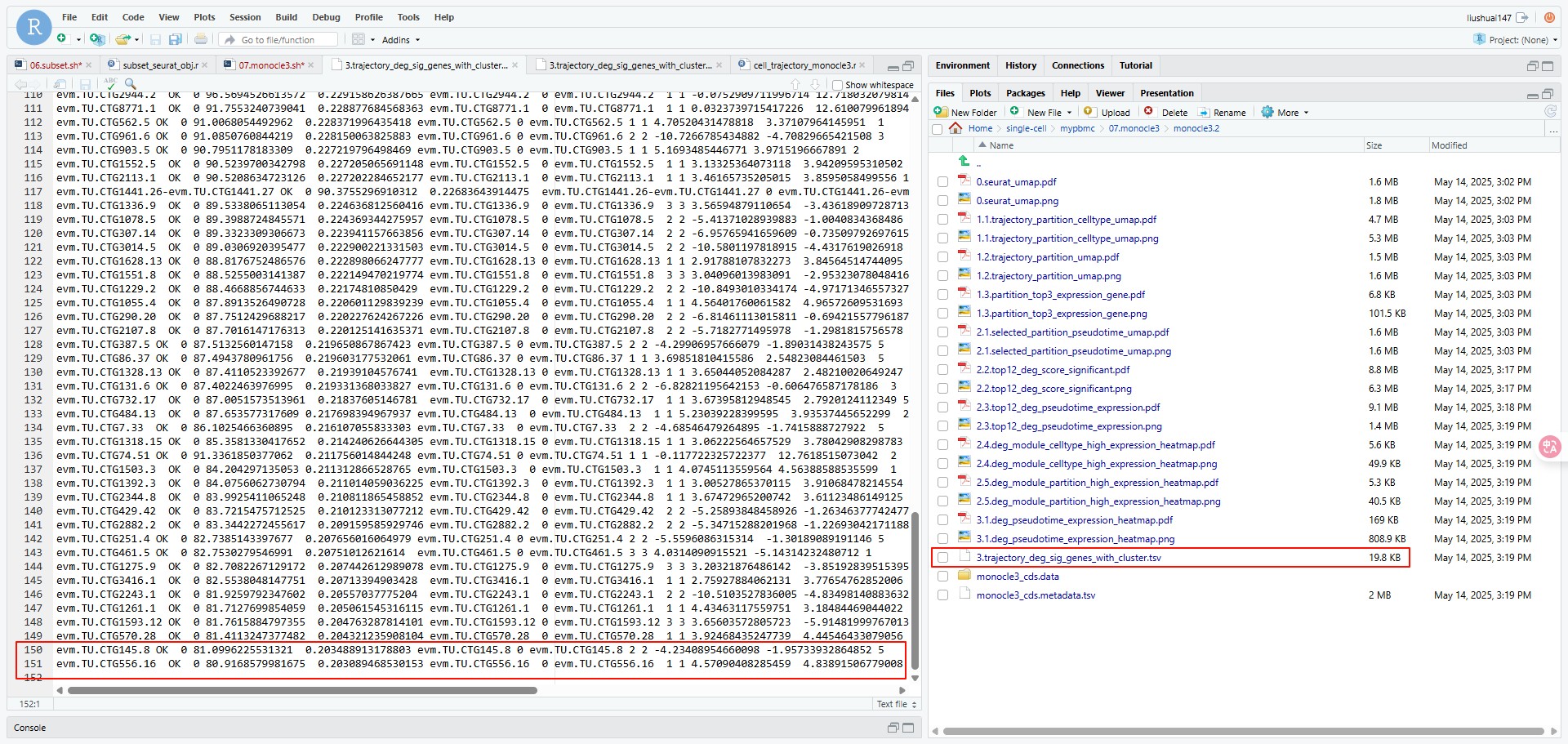Switch to the Packages tab
The height and width of the screenshot is (744, 1568).
1025,93
